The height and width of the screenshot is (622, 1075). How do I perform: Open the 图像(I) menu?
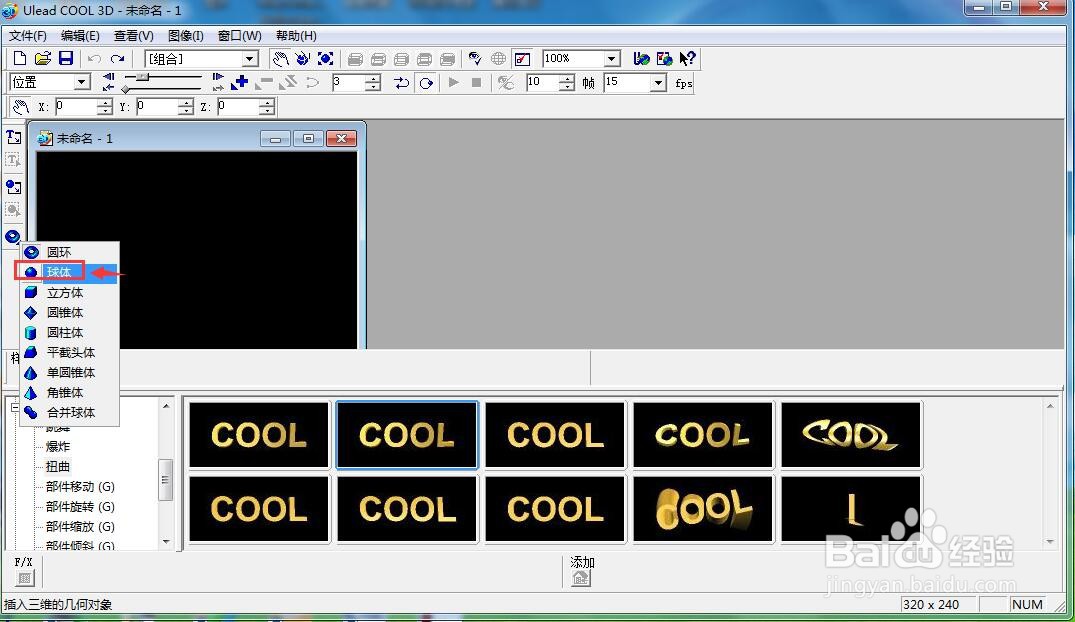click(x=185, y=36)
